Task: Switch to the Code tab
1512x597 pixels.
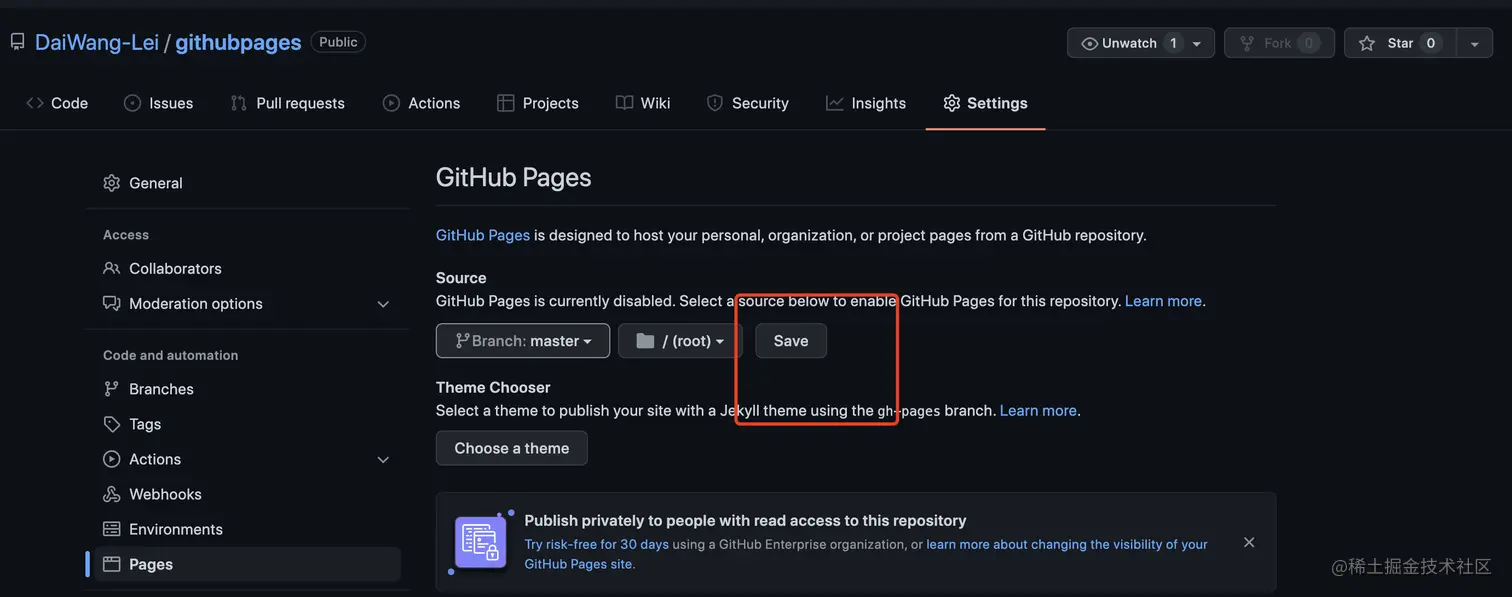Action: point(57,103)
